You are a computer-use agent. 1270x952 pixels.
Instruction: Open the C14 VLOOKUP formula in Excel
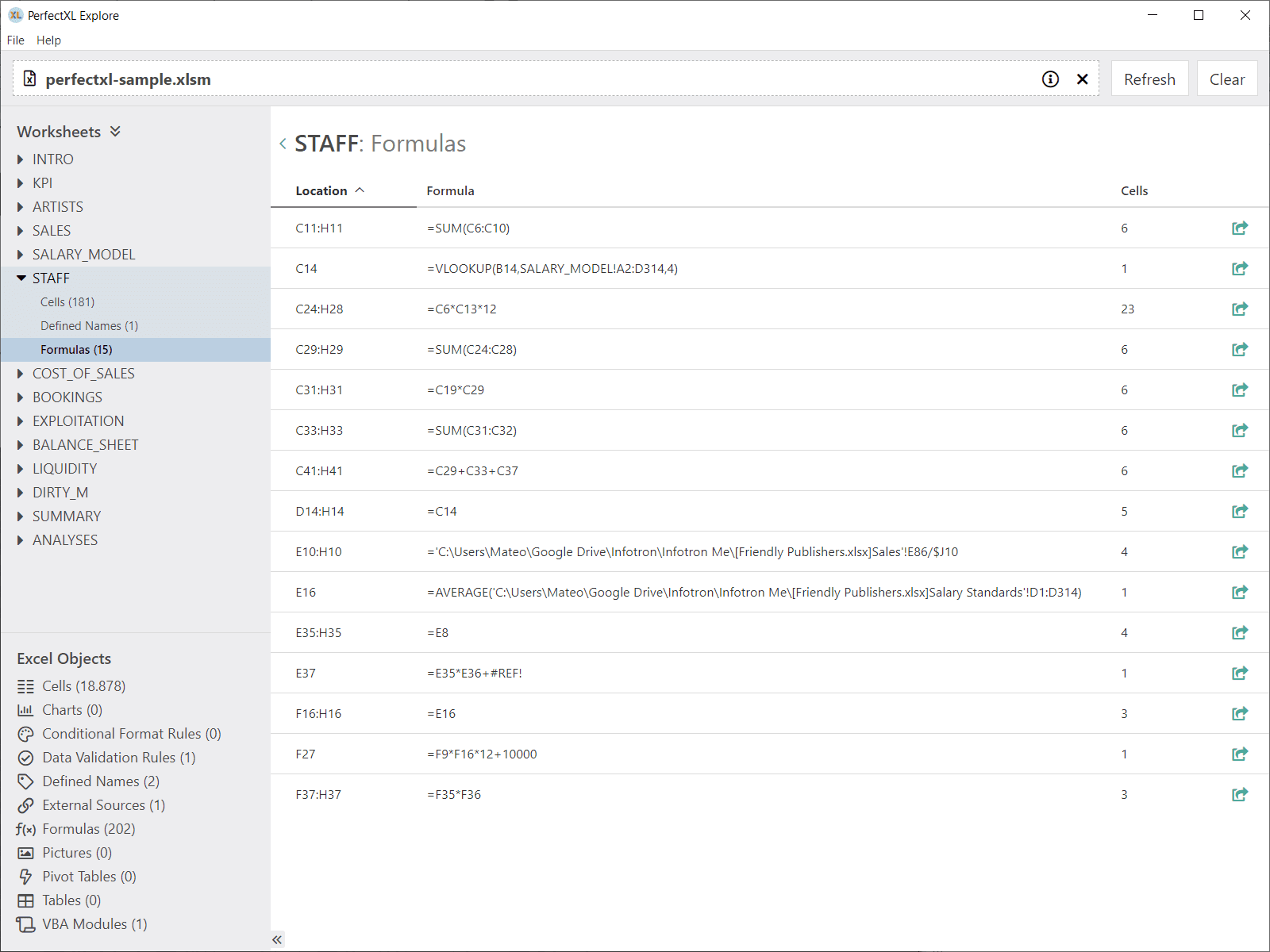tap(1239, 269)
